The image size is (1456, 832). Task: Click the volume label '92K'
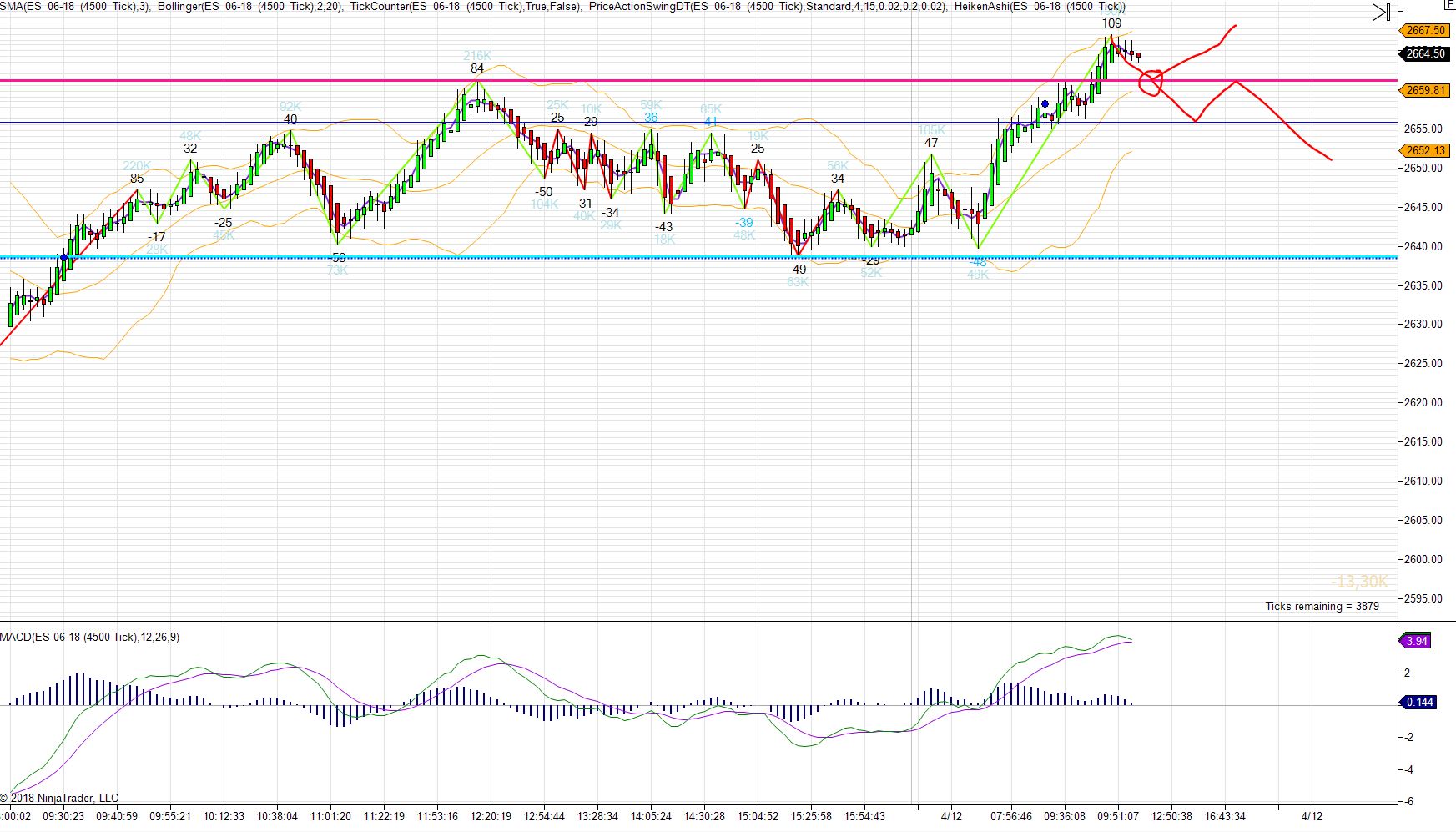click(x=290, y=107)
